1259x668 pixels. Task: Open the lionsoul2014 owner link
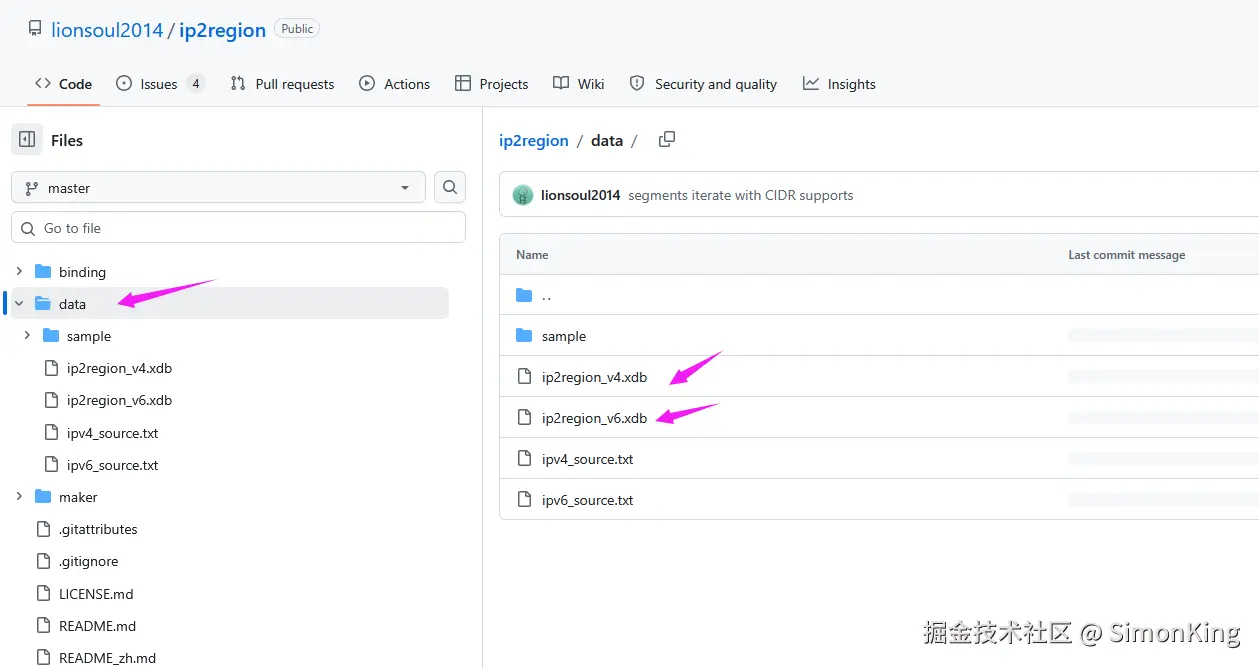click(107, 30)
